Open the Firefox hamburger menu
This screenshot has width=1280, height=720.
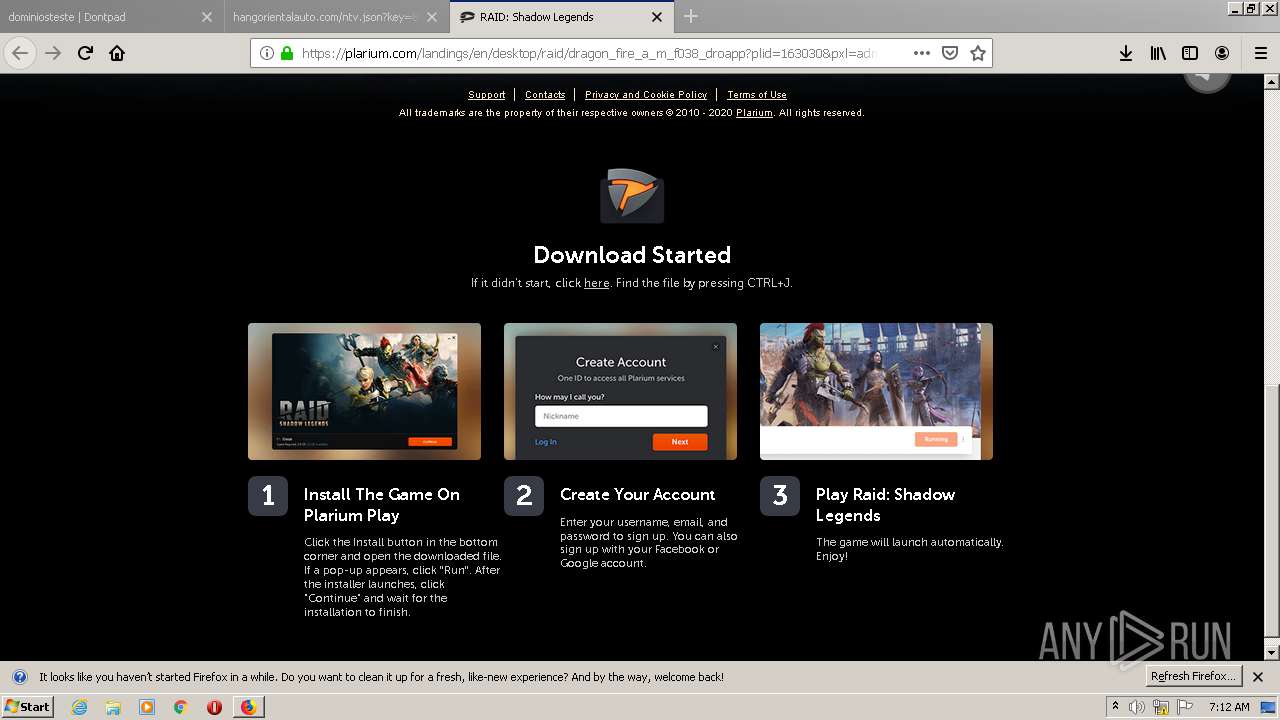pos(1261,53)
